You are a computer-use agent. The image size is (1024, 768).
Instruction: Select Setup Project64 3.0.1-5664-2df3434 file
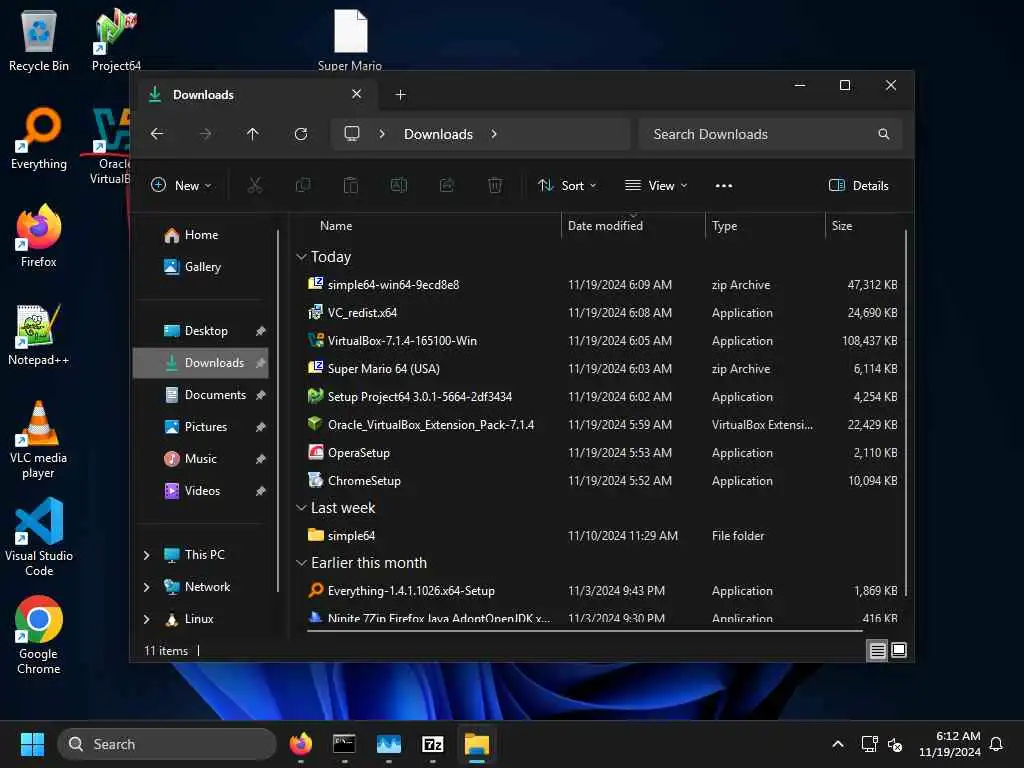[601, 397]
